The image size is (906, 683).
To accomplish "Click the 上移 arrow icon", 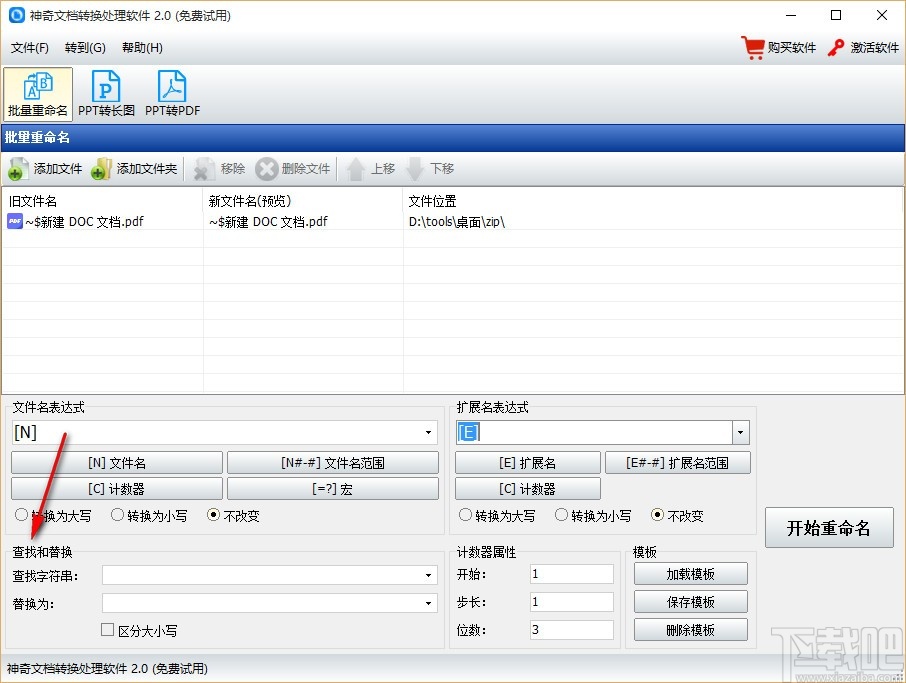I will pyautogui.click(x=355, y=169).
